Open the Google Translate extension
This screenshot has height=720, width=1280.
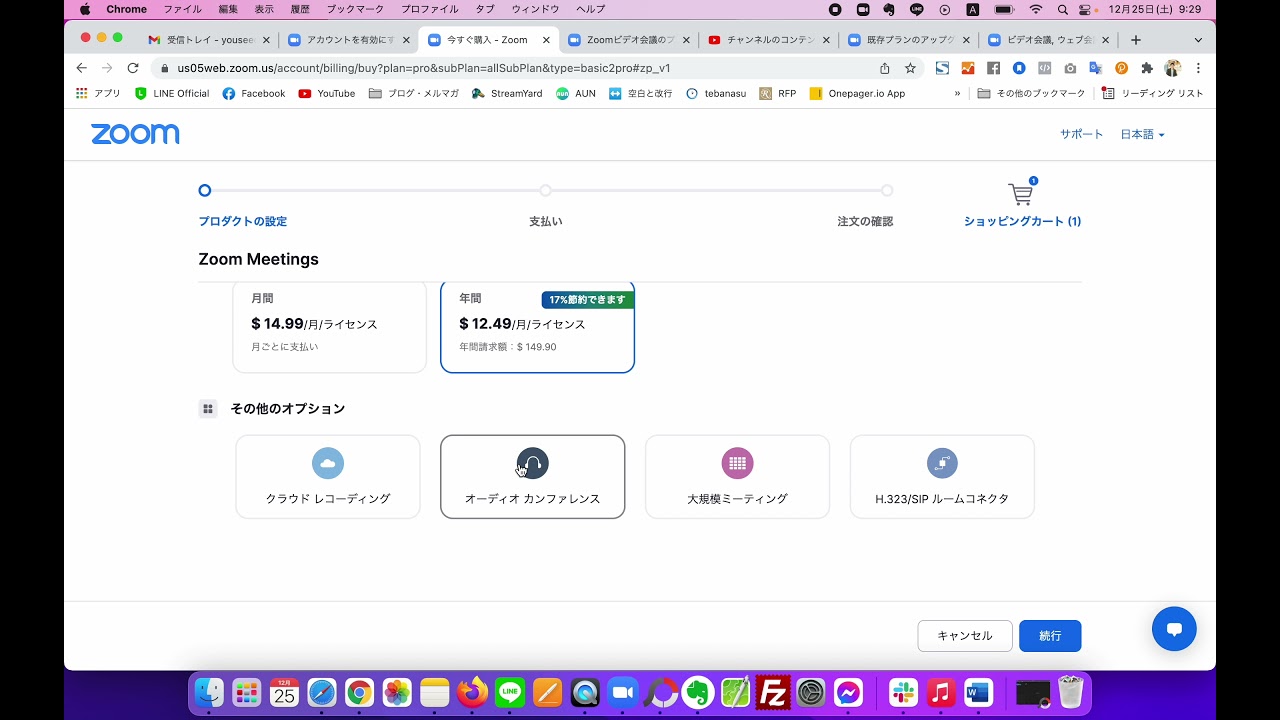click(1095, 68)
